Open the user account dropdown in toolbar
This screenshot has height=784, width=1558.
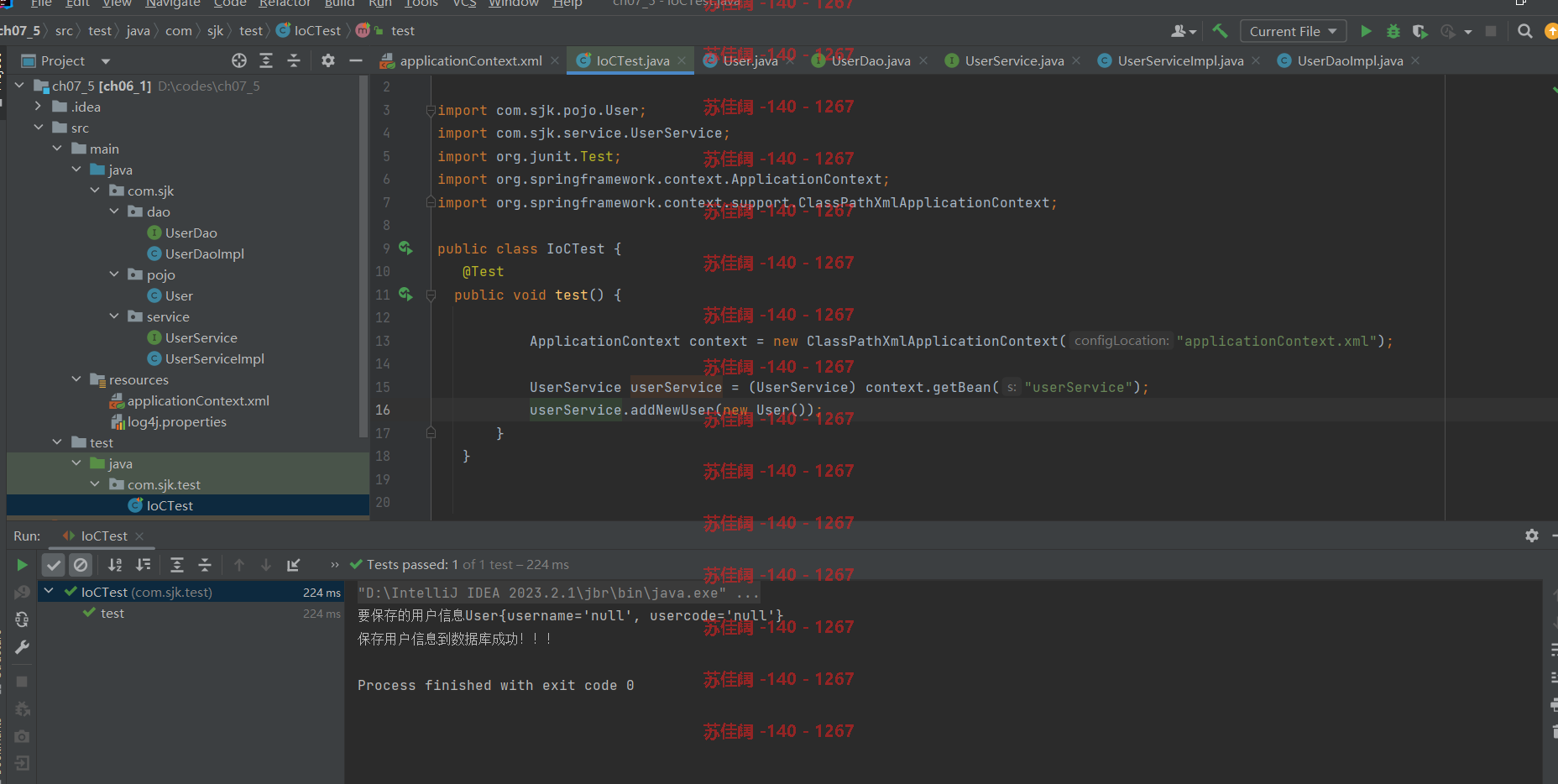(x=1184, y=31)
